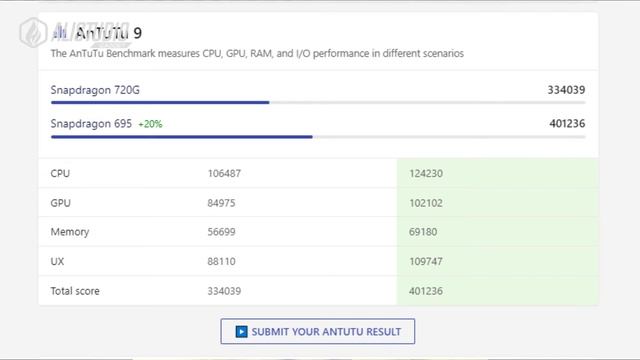Click the Snapdragon 720G score progress bar
Screen dimensions: 640x360
point(318,102)
